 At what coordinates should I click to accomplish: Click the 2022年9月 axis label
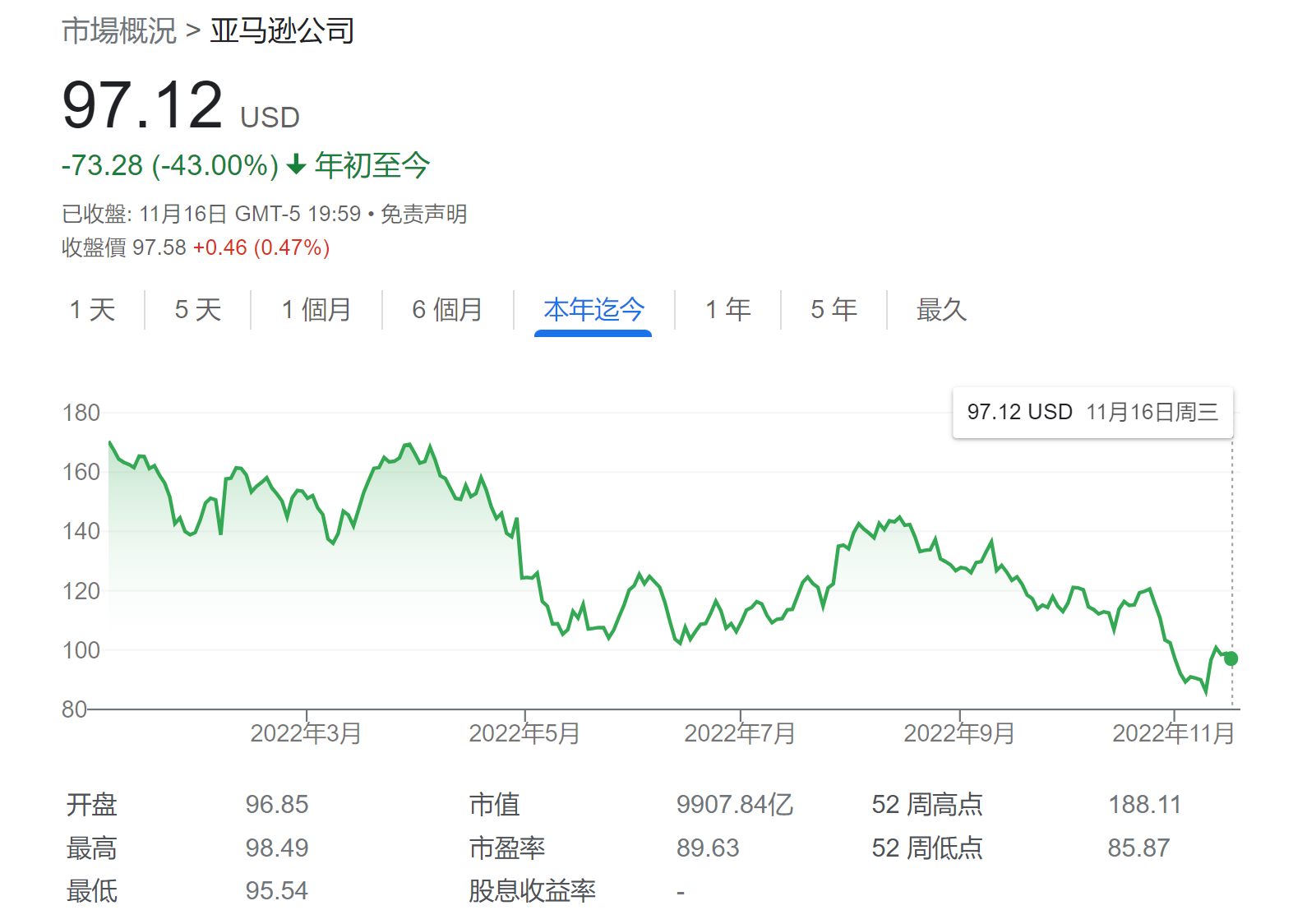coord(959,732)
